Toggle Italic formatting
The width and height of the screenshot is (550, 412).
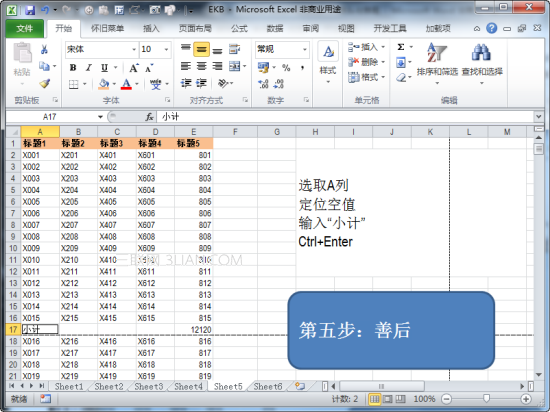pos(89,67)
